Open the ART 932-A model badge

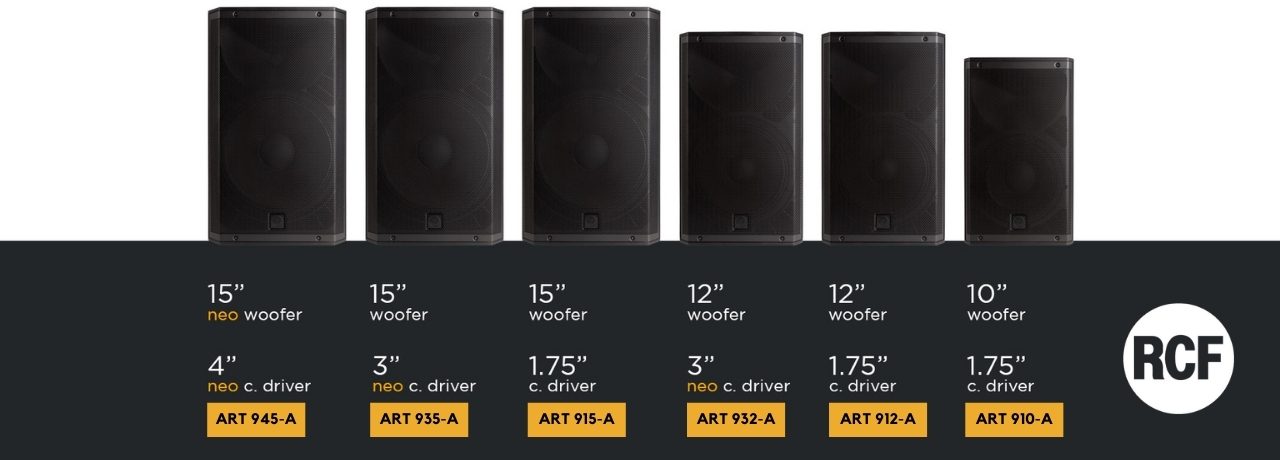coord(735,419)
